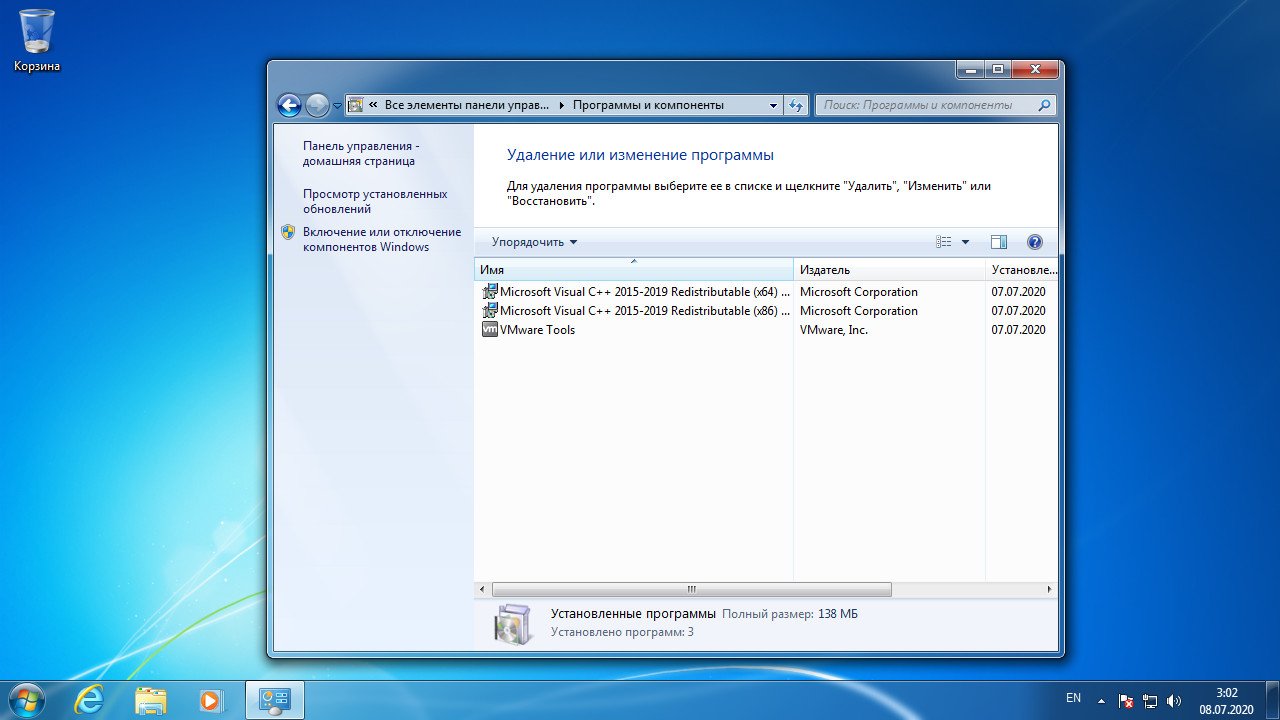Click the magnifier search icon
1280x720 pixels.
point(1045,105)
